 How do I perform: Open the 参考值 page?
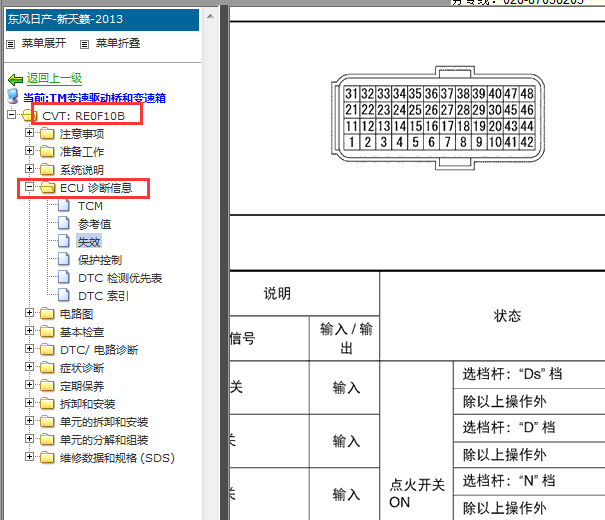[x=95, y=224]
